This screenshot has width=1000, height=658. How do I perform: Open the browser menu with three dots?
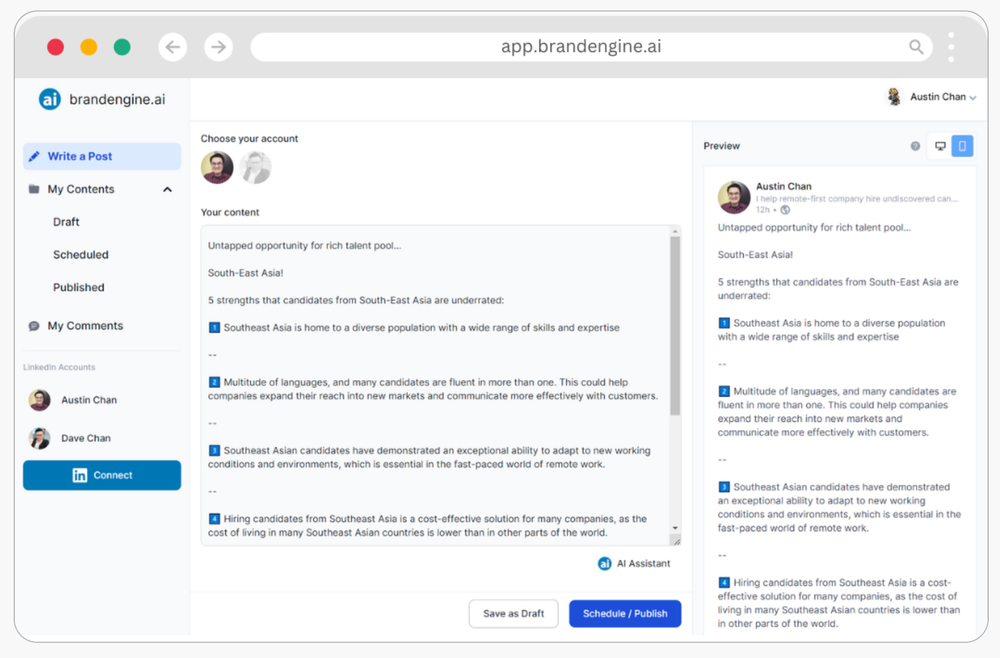pyautogui.click(x=951, y=46)
